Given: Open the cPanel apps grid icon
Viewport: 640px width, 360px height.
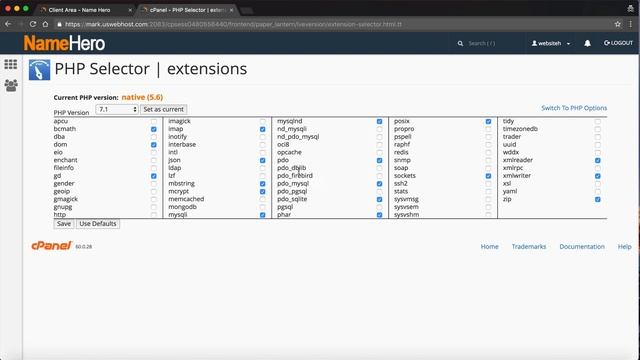Looking at the screenshot, I should point(11,64).
